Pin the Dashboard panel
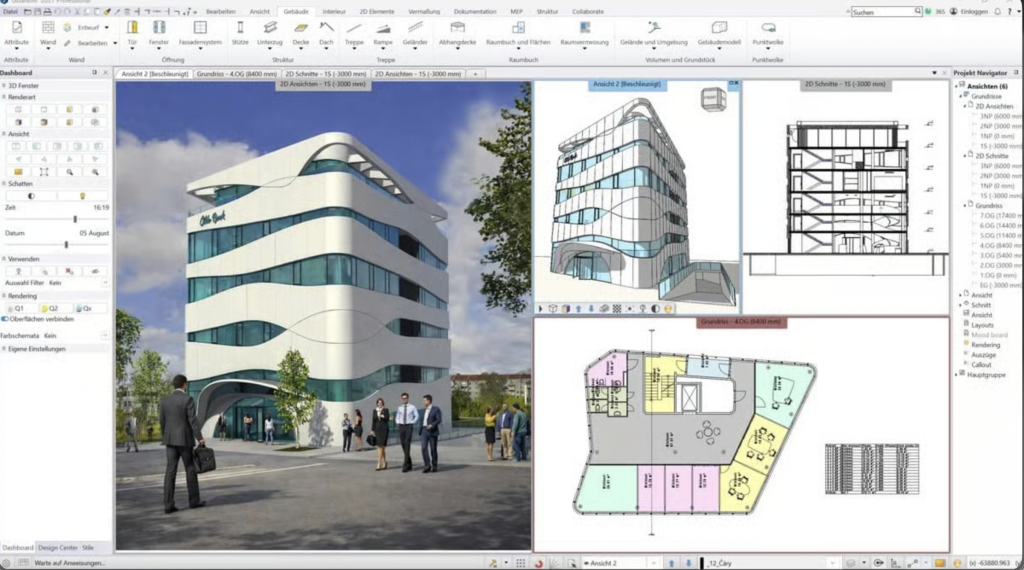This screenshot has width=1024, height=570. [95, 72]
